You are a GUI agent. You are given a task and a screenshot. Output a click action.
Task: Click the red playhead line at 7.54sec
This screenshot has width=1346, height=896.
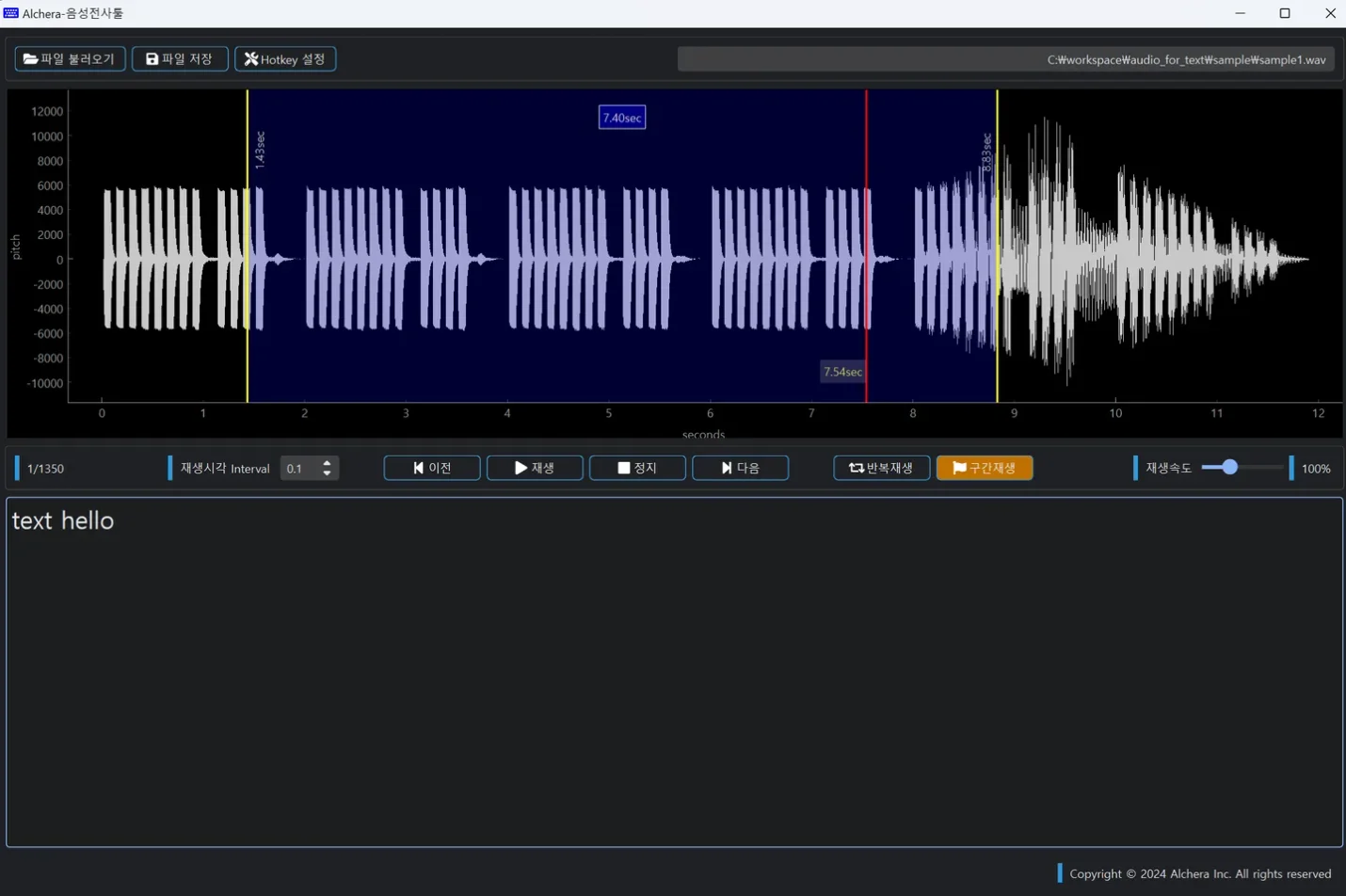[x=867, y=245]
